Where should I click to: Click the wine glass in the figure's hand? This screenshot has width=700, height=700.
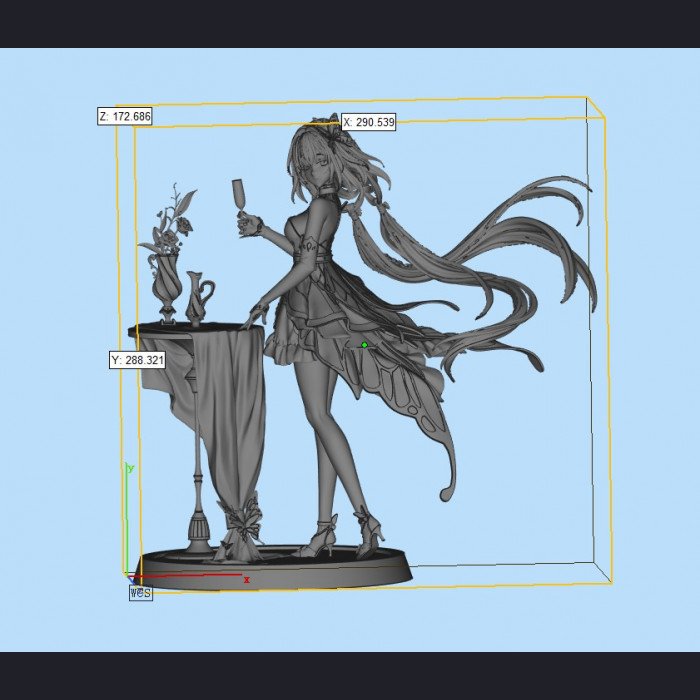click(x=239, y=199)
